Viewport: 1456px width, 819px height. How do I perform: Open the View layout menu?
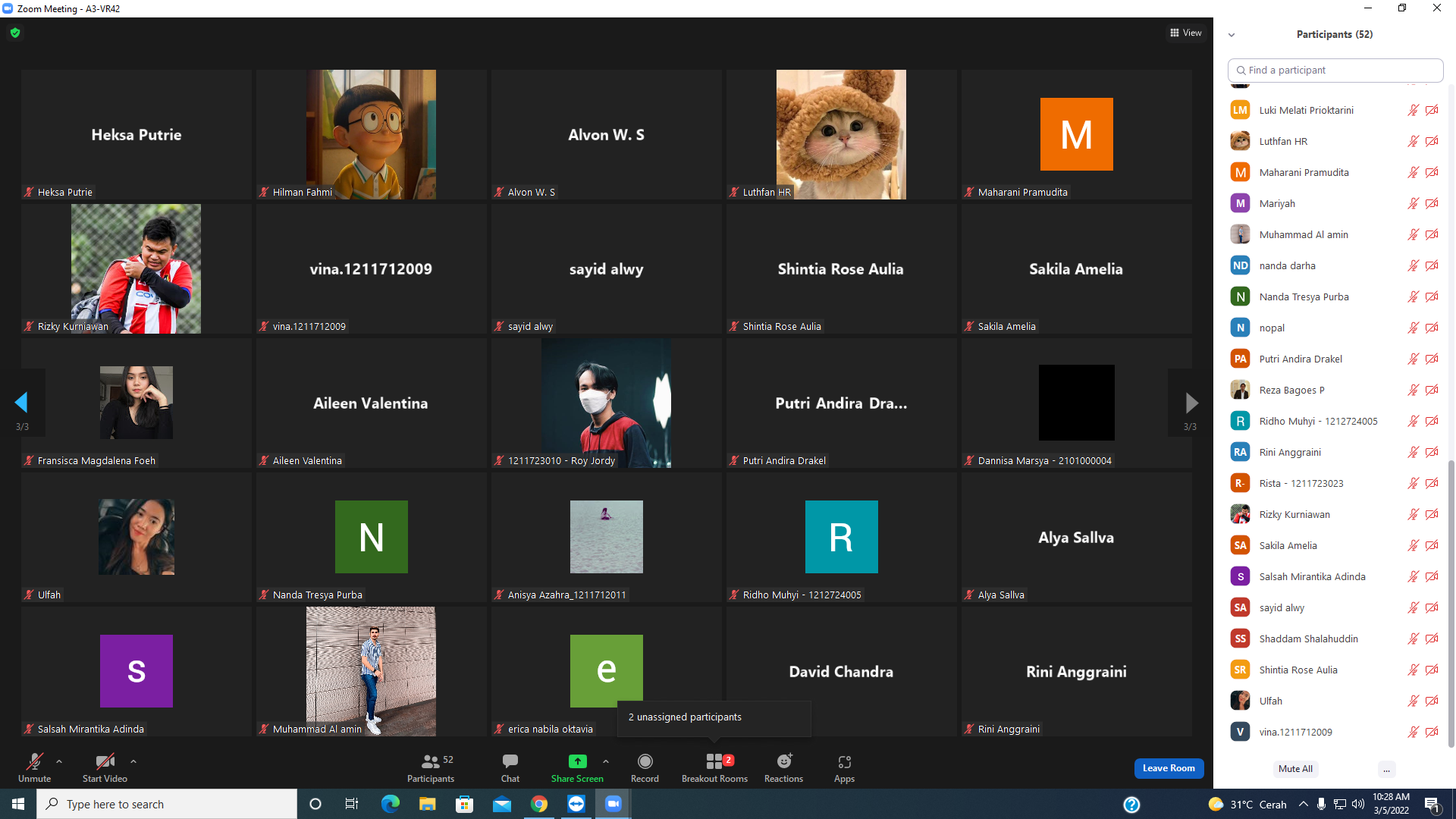click(1186, 33)
